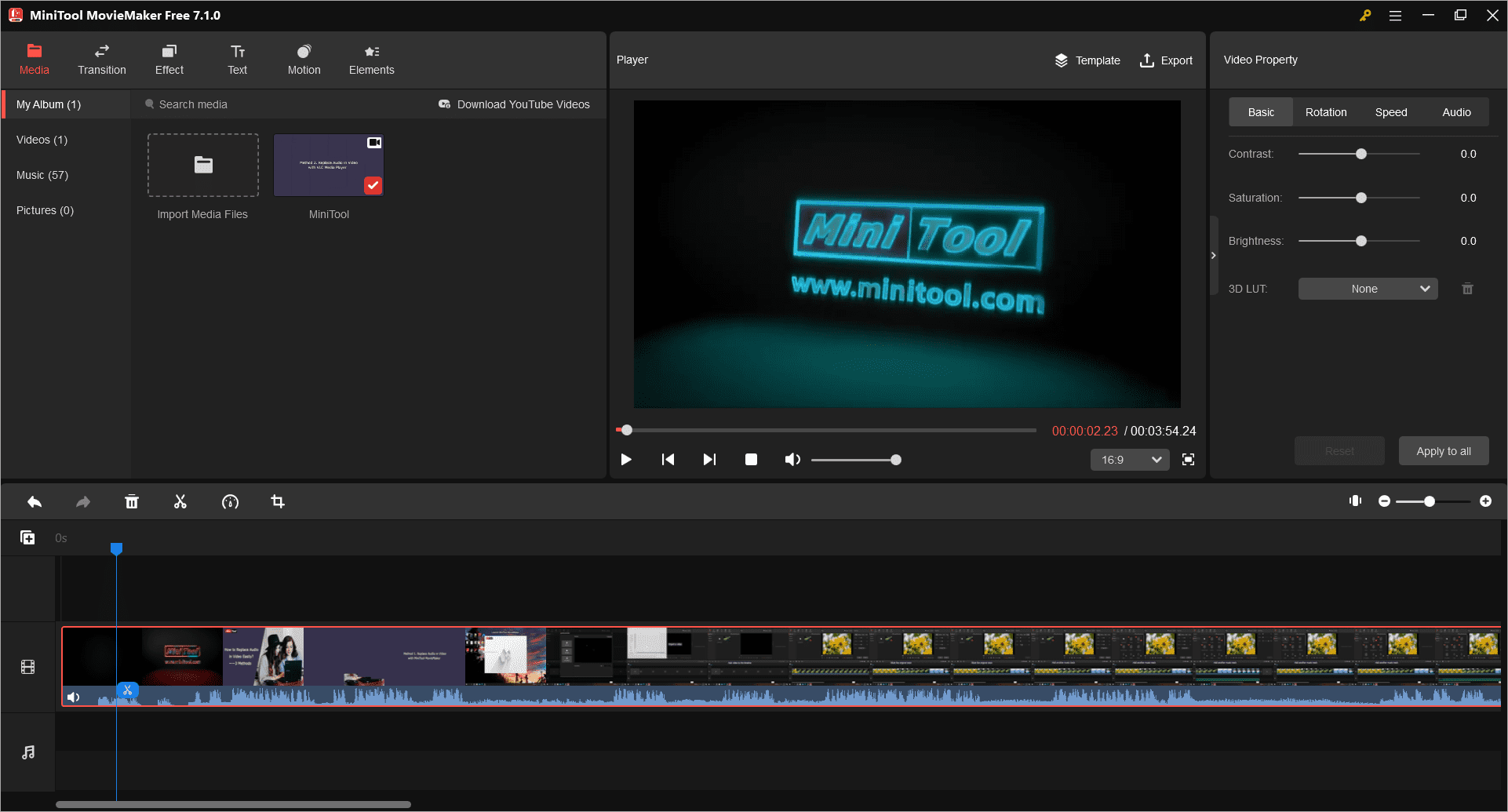Open the Elements tab
Screen dimensions: 1508x812
371,60
